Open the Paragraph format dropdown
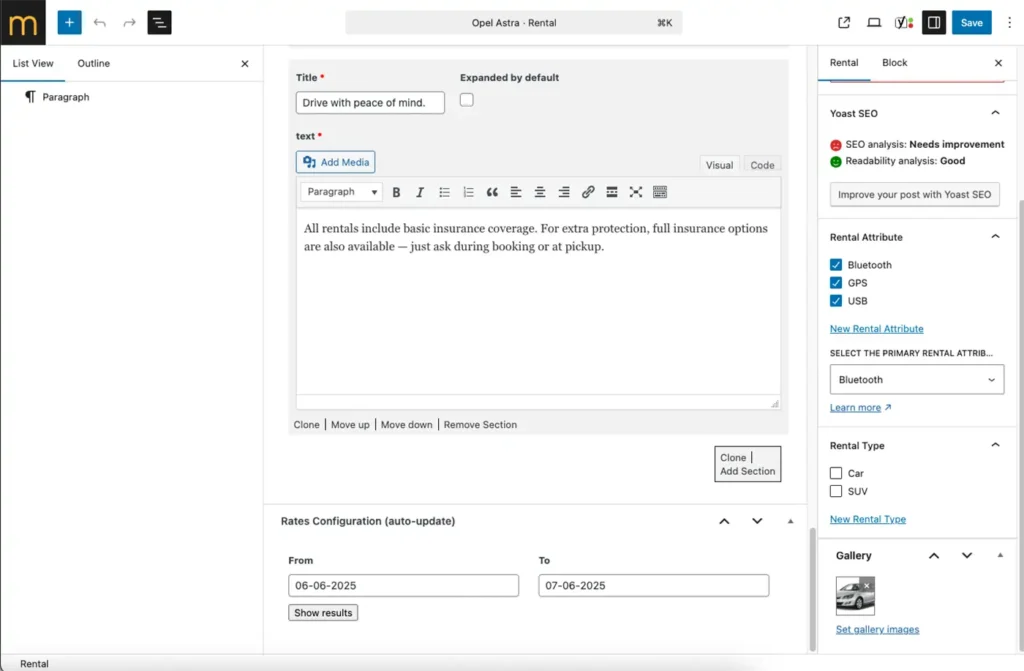This screenshot has width=1024, height=671. pyautogui.click(x=341, y=192)
